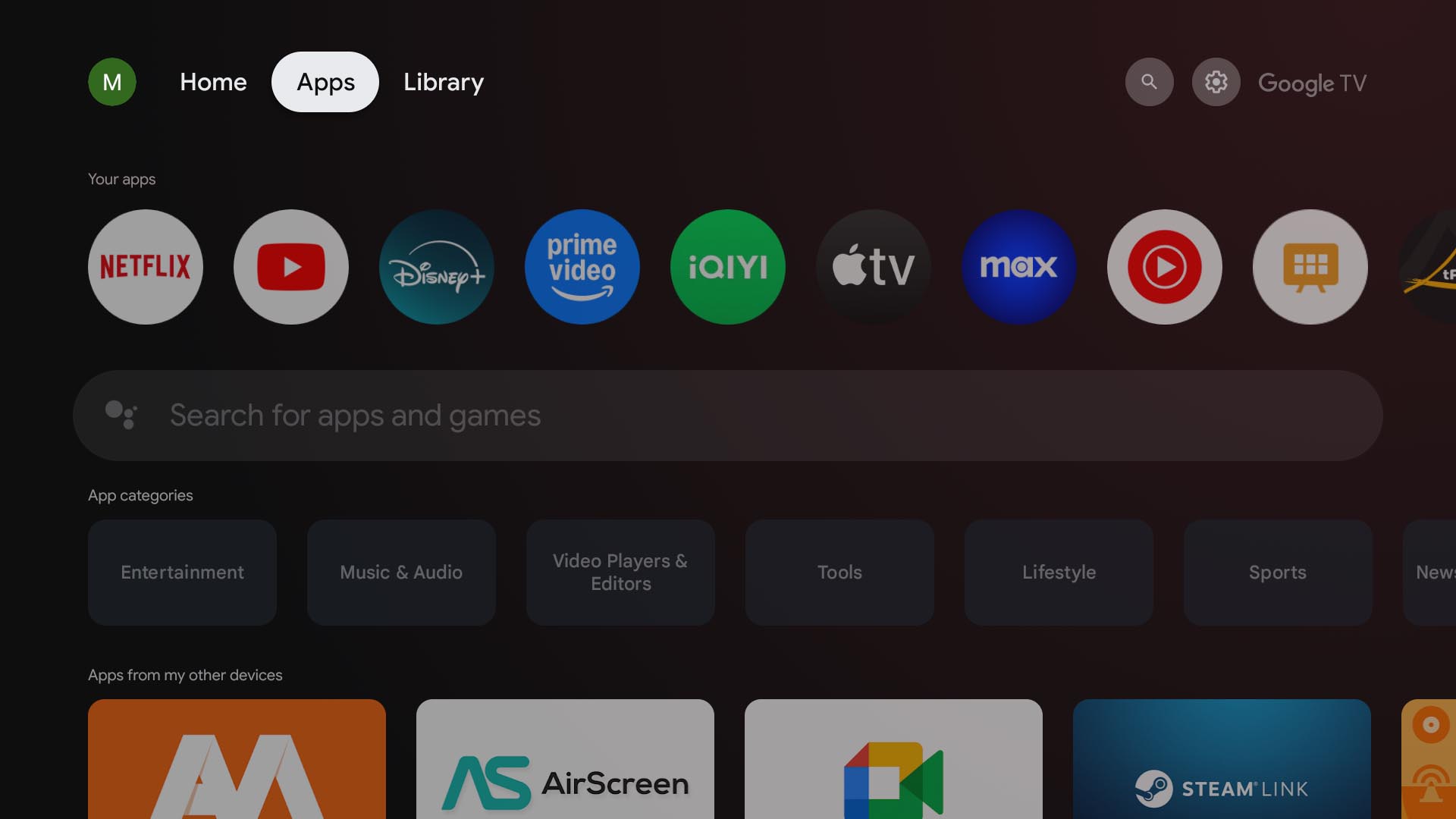1456x819 pixels.
Task: Switch to Home tab
Action: (x=213, y=81)
